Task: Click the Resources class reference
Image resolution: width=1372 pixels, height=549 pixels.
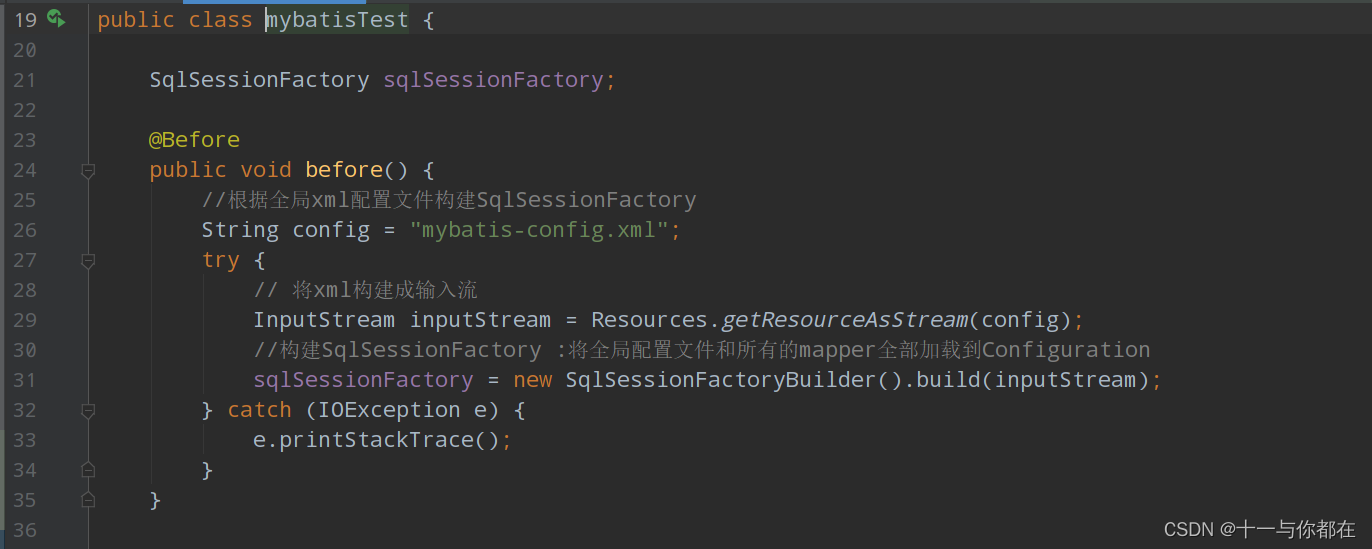Action: click(x=650, y=320)
